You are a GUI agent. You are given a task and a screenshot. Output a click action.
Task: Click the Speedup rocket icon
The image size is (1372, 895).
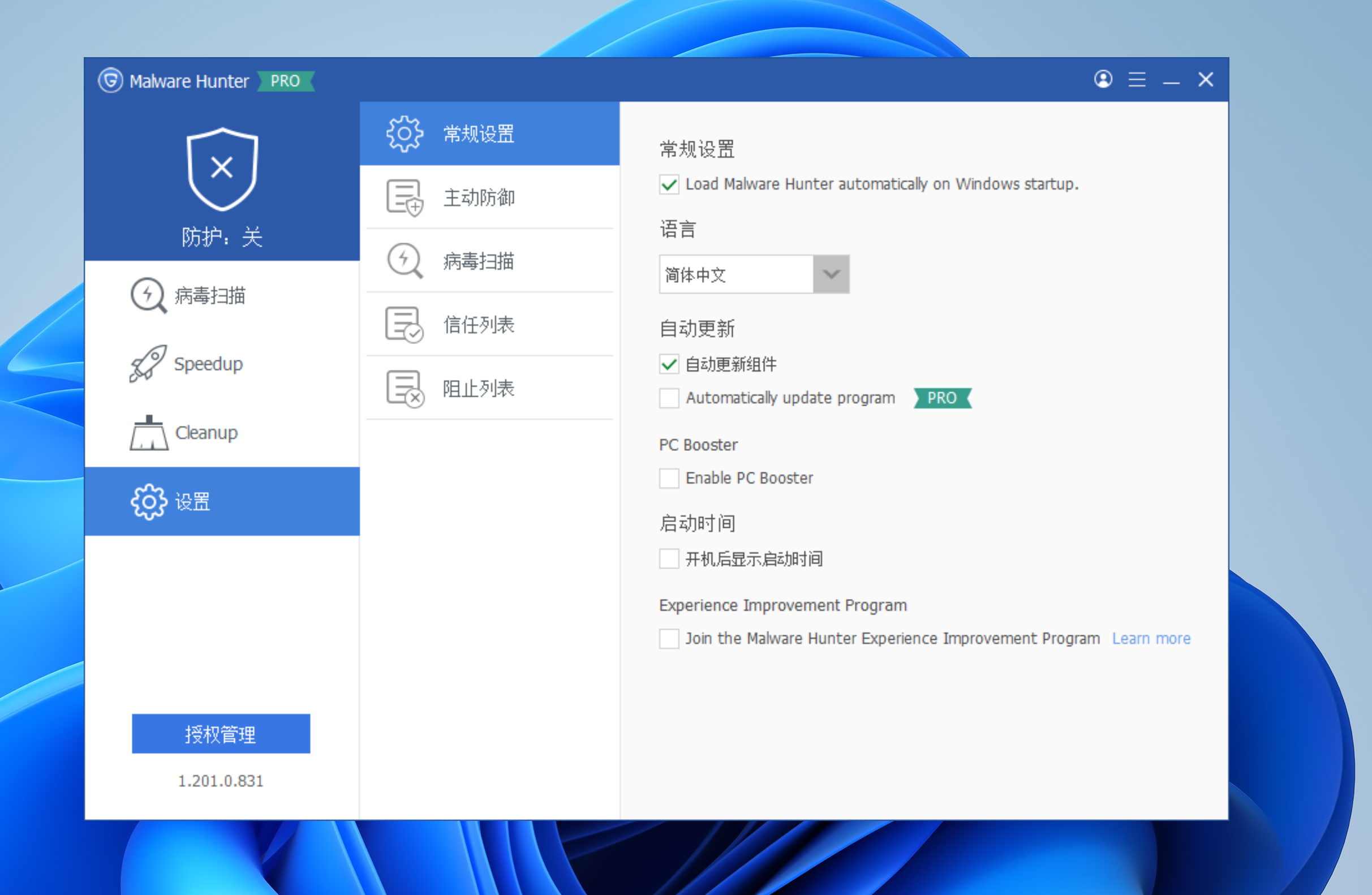(x=148, y=364)
